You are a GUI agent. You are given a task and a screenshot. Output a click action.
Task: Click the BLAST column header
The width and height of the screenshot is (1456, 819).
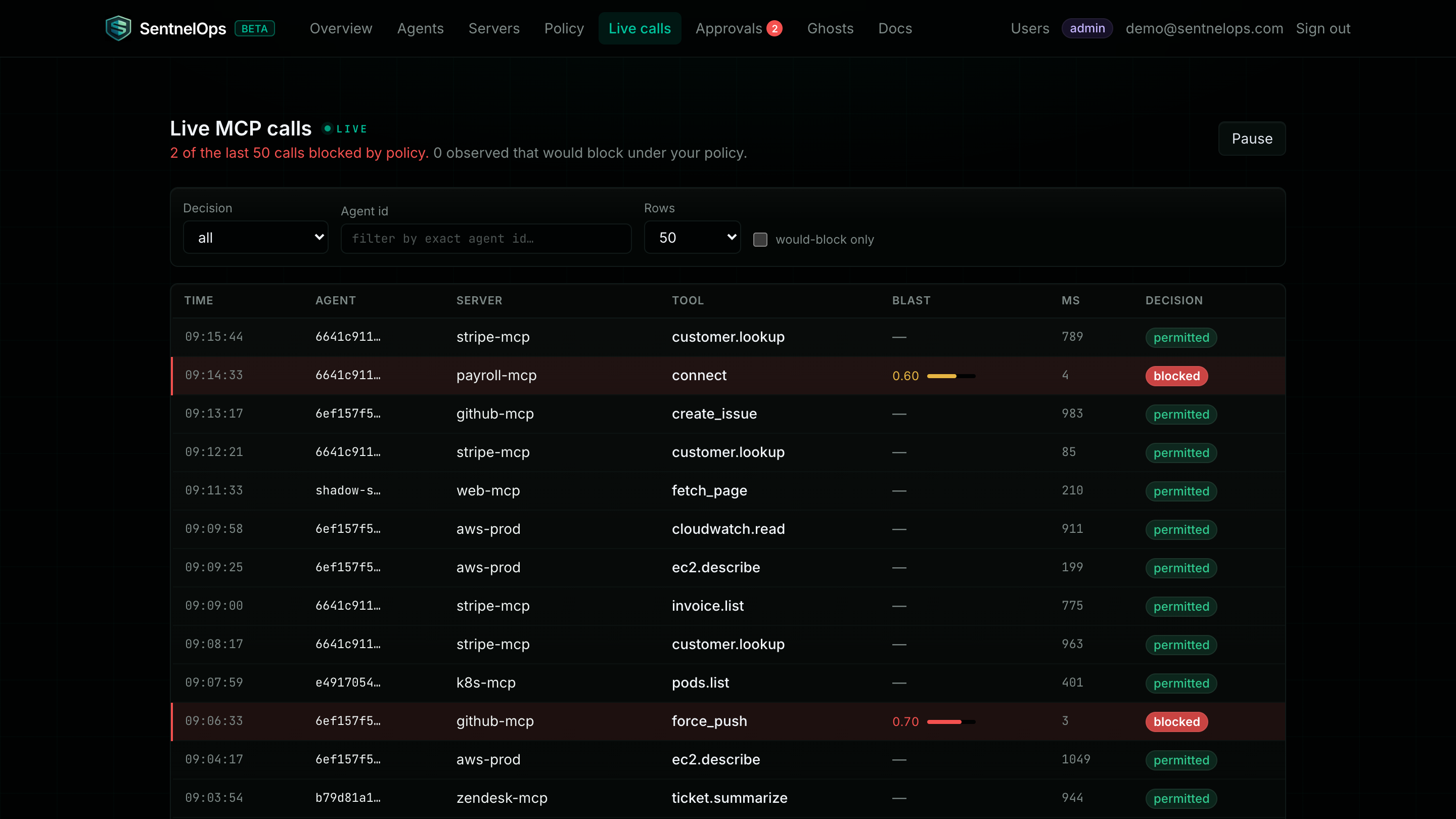coord(911,301)
